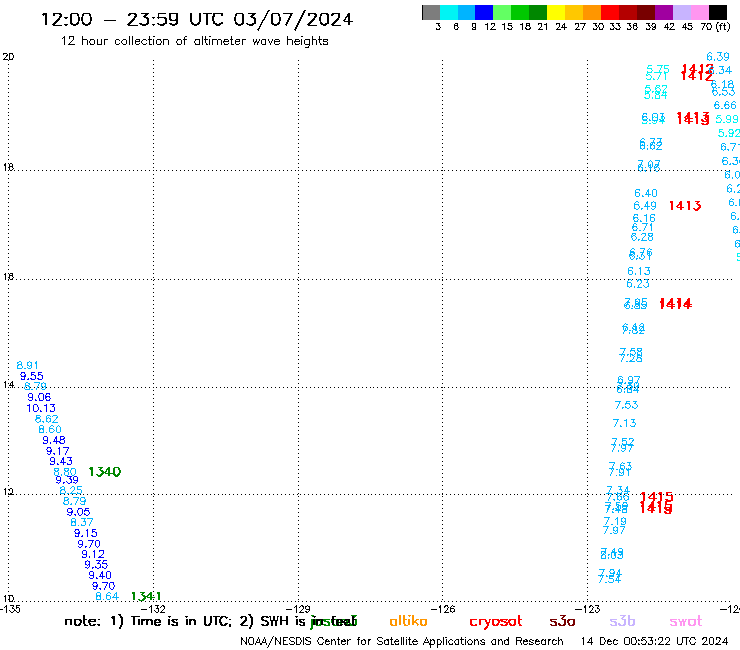Screen dimensions: 740x650
Task: Click the wave height value '10.13'
Action: 41,408
